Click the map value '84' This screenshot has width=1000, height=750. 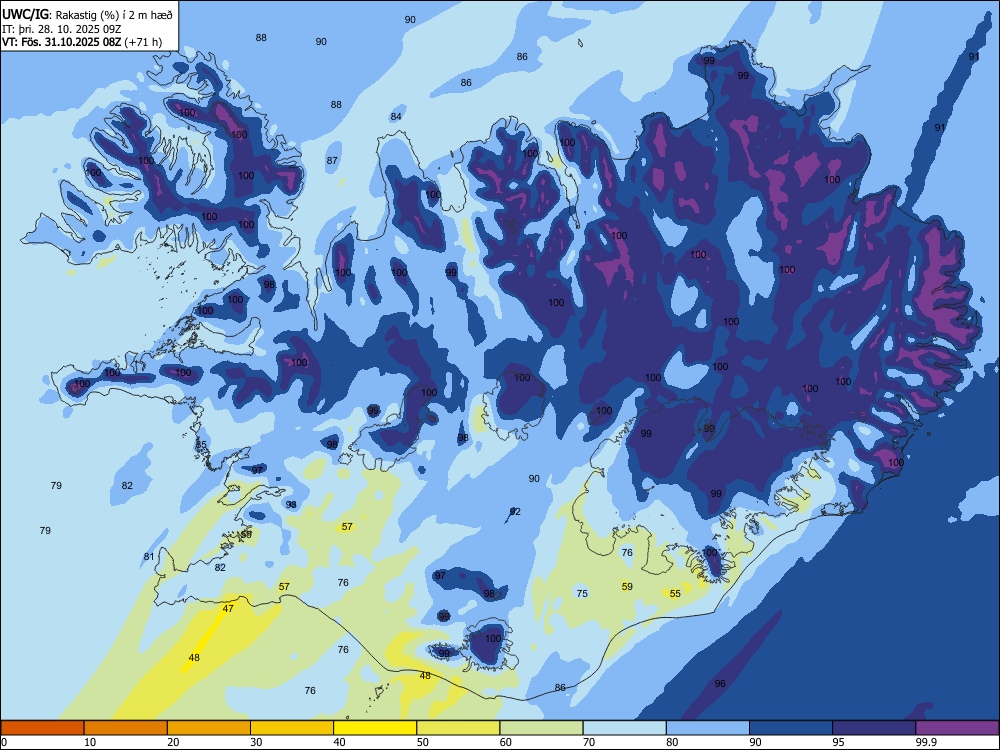[396, 116]
